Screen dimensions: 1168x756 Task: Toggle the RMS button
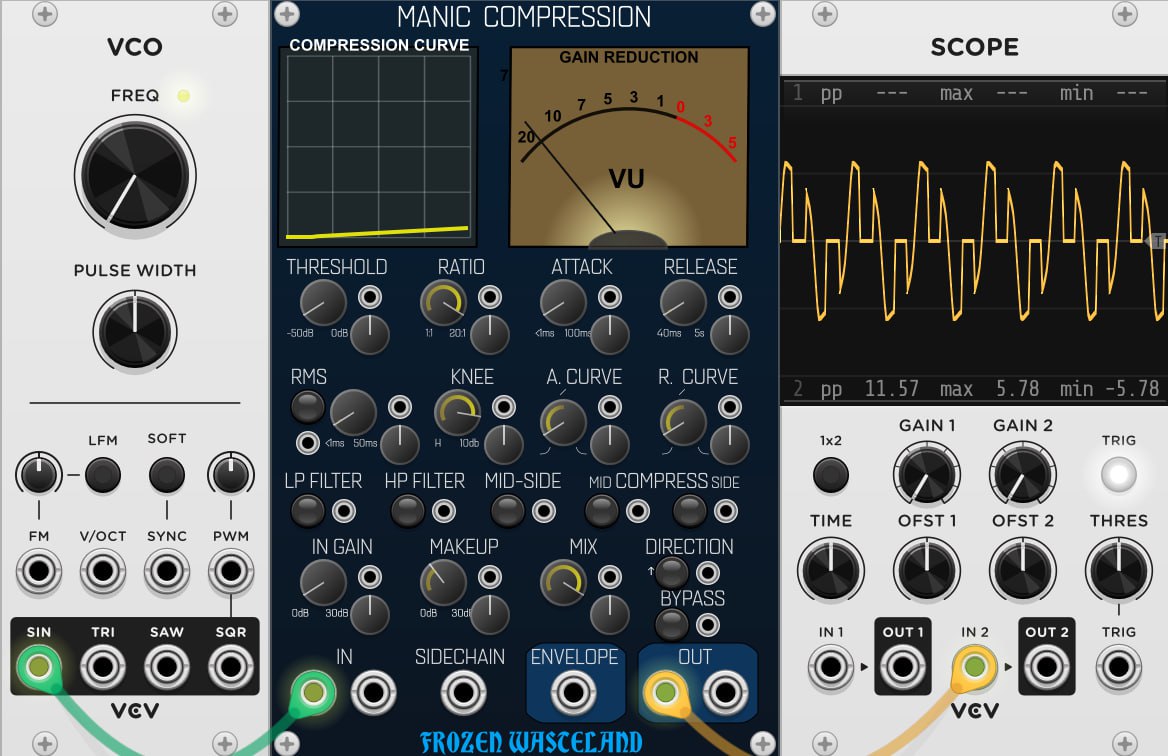tap(308, 407)
